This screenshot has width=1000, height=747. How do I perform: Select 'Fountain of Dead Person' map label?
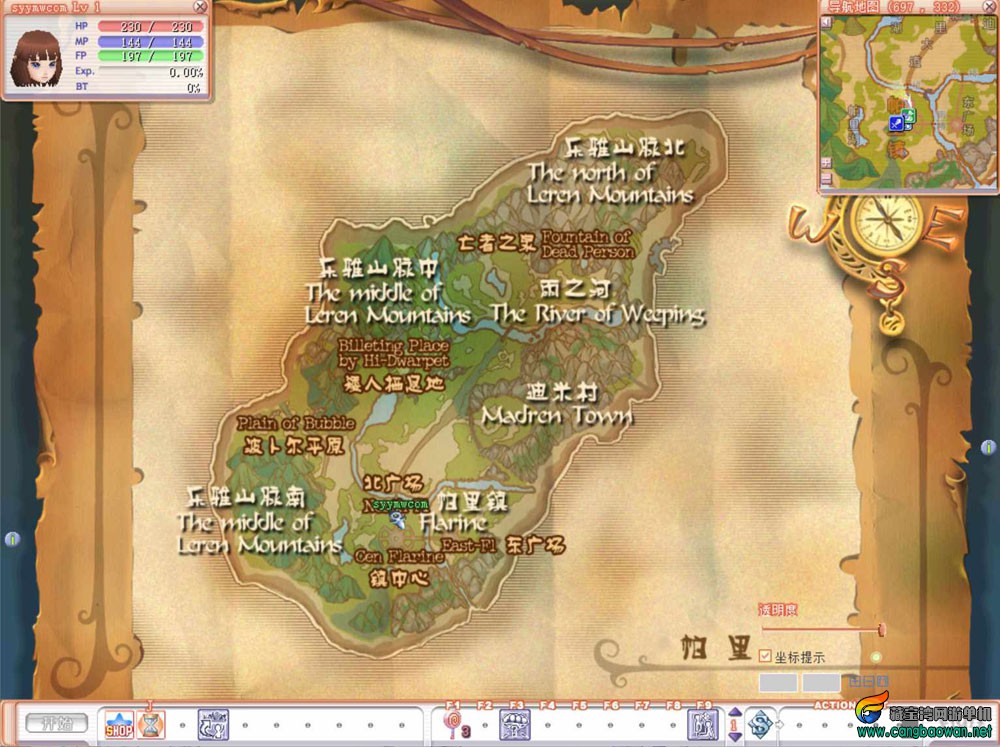tap(587, 244)
